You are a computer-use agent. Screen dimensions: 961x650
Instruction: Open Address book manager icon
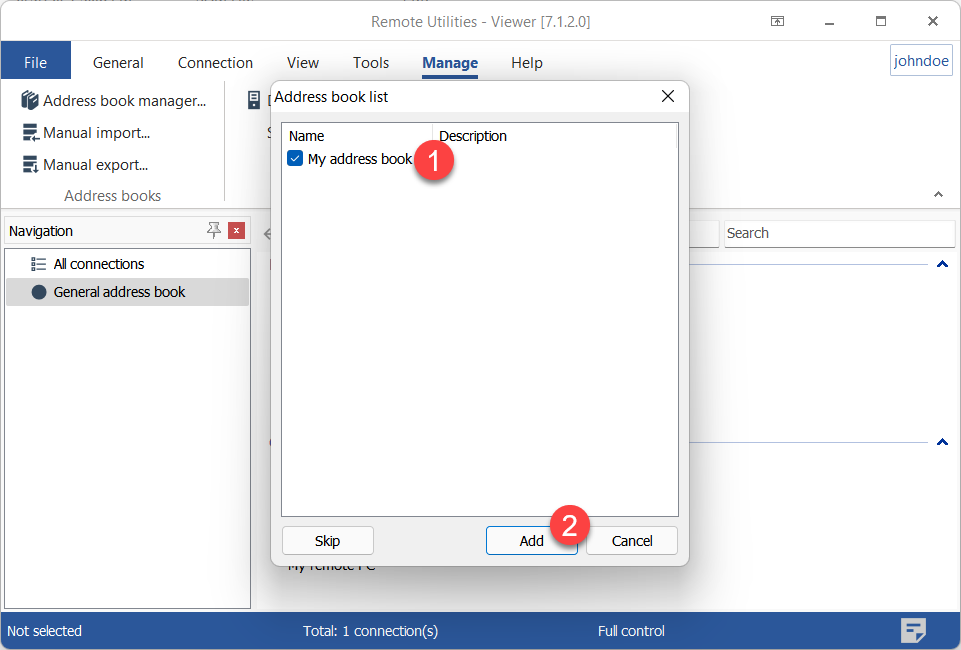pyautogui.click(x=30, y=101)
